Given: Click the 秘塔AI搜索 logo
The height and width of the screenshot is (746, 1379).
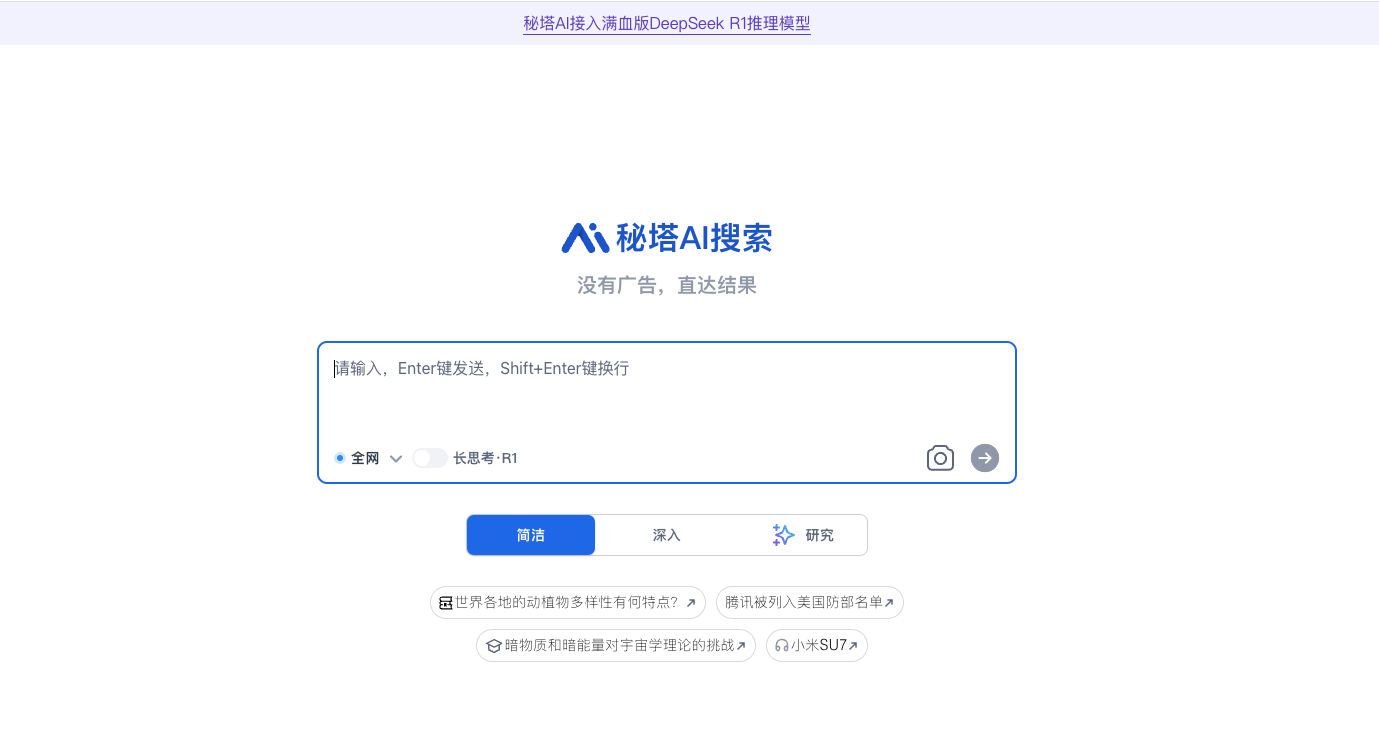Looking at the screenshot, I should pyautogui.click(x=667, y=238).
